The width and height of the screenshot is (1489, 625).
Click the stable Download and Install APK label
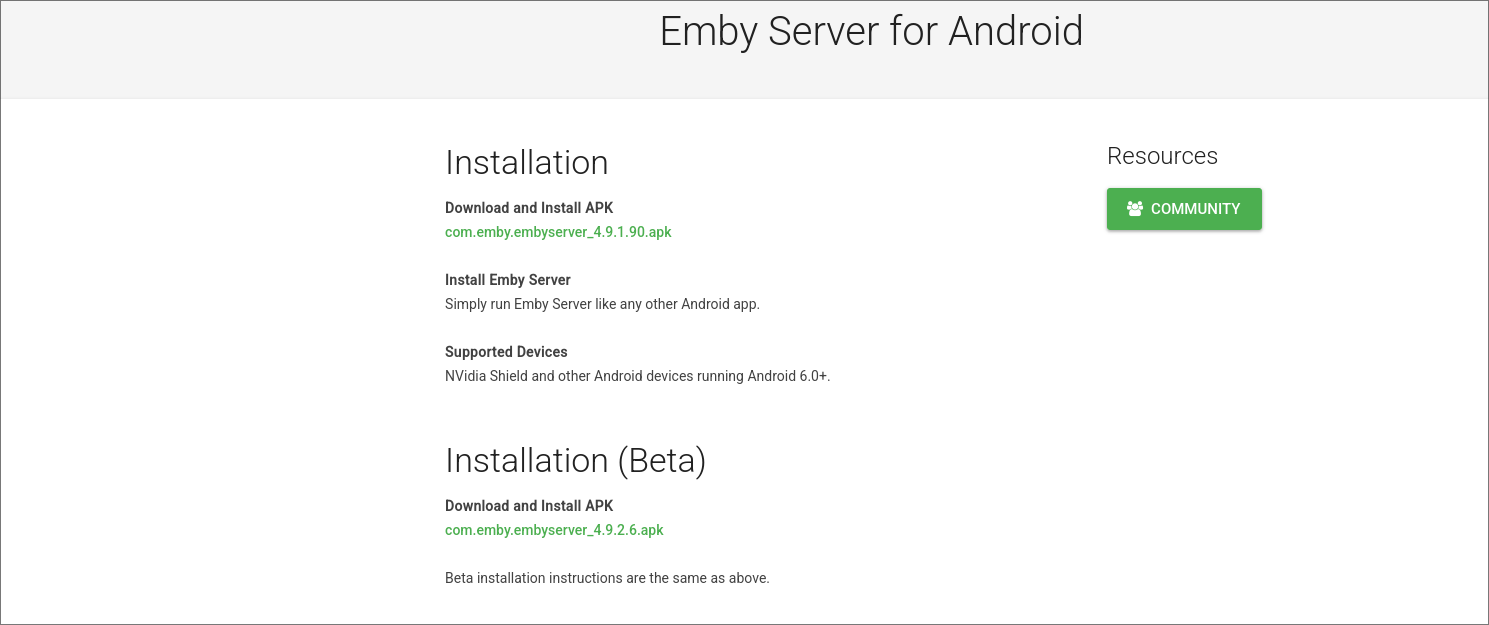click(528, 207)
